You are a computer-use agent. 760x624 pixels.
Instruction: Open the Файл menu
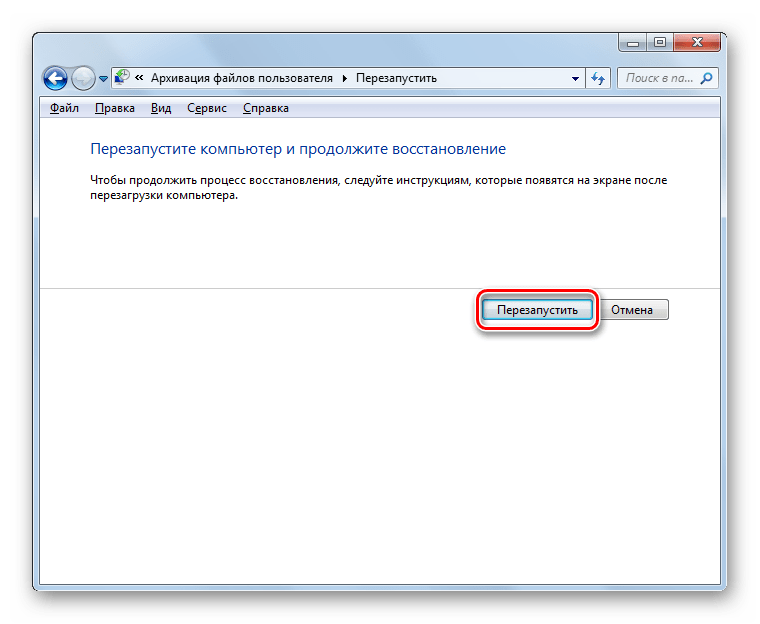64,108
